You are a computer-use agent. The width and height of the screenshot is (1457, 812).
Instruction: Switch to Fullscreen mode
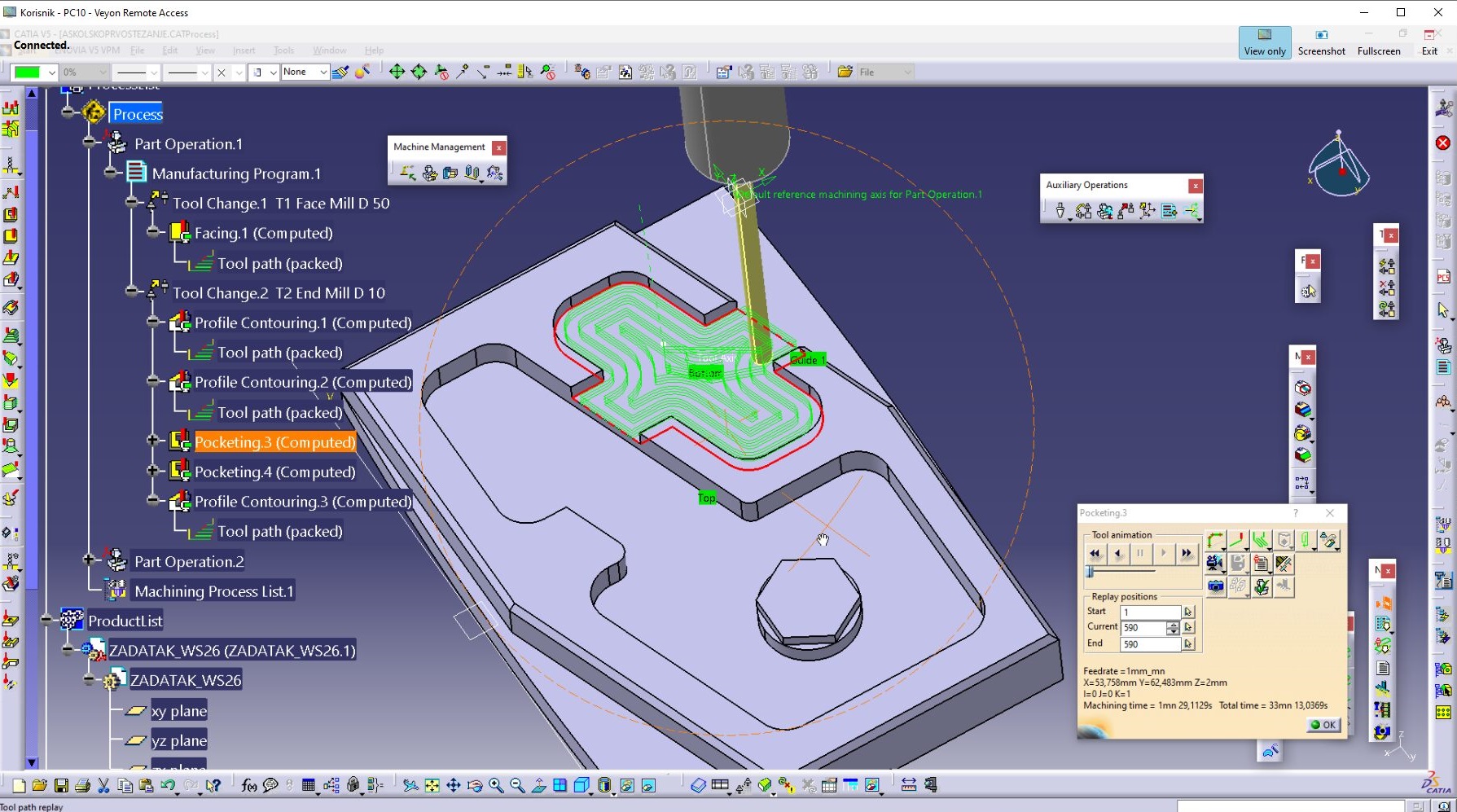click(1378, 42)
